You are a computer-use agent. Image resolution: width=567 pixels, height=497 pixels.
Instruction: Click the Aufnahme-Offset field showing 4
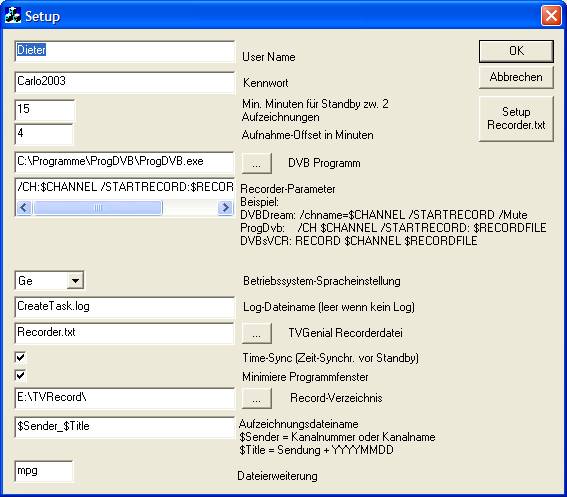tap(44, 134)
